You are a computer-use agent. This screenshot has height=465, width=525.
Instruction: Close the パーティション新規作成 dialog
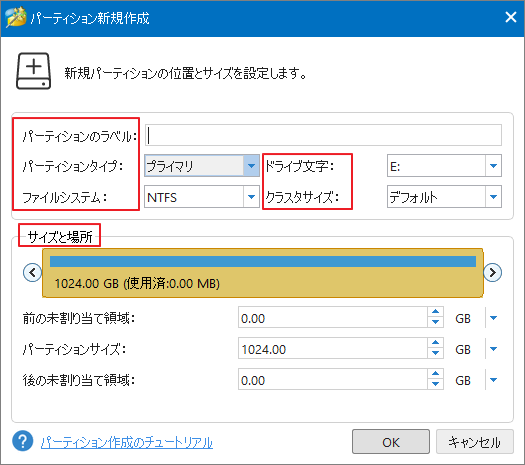[511, 17]
